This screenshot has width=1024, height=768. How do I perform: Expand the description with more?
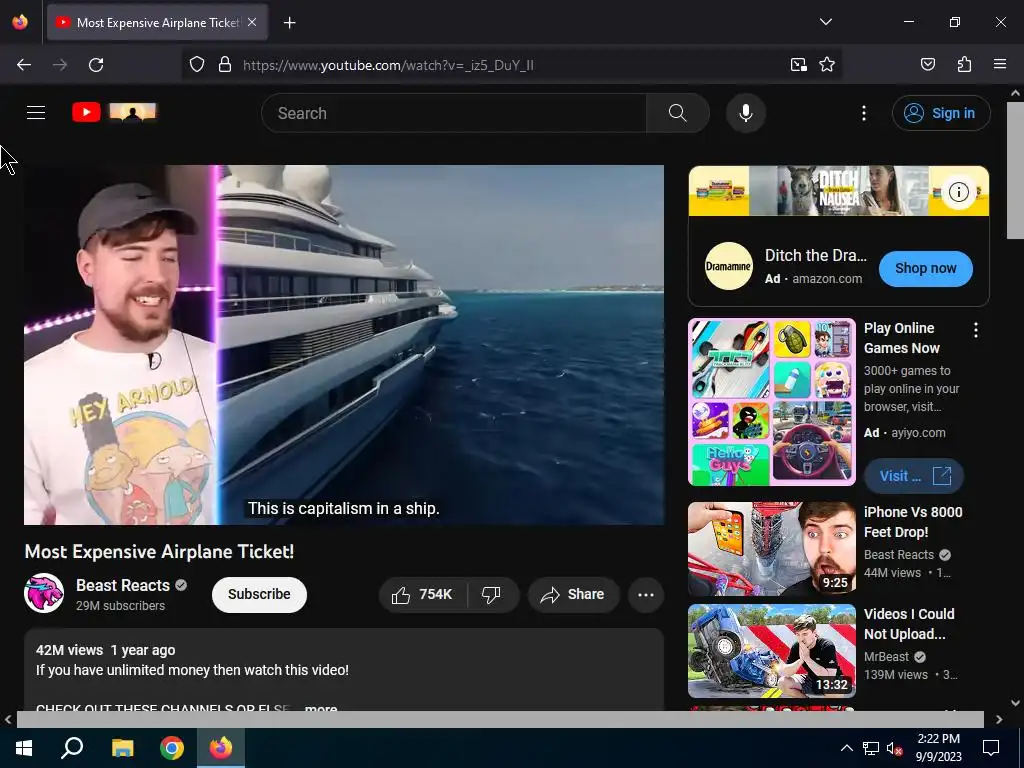(321, 708)
